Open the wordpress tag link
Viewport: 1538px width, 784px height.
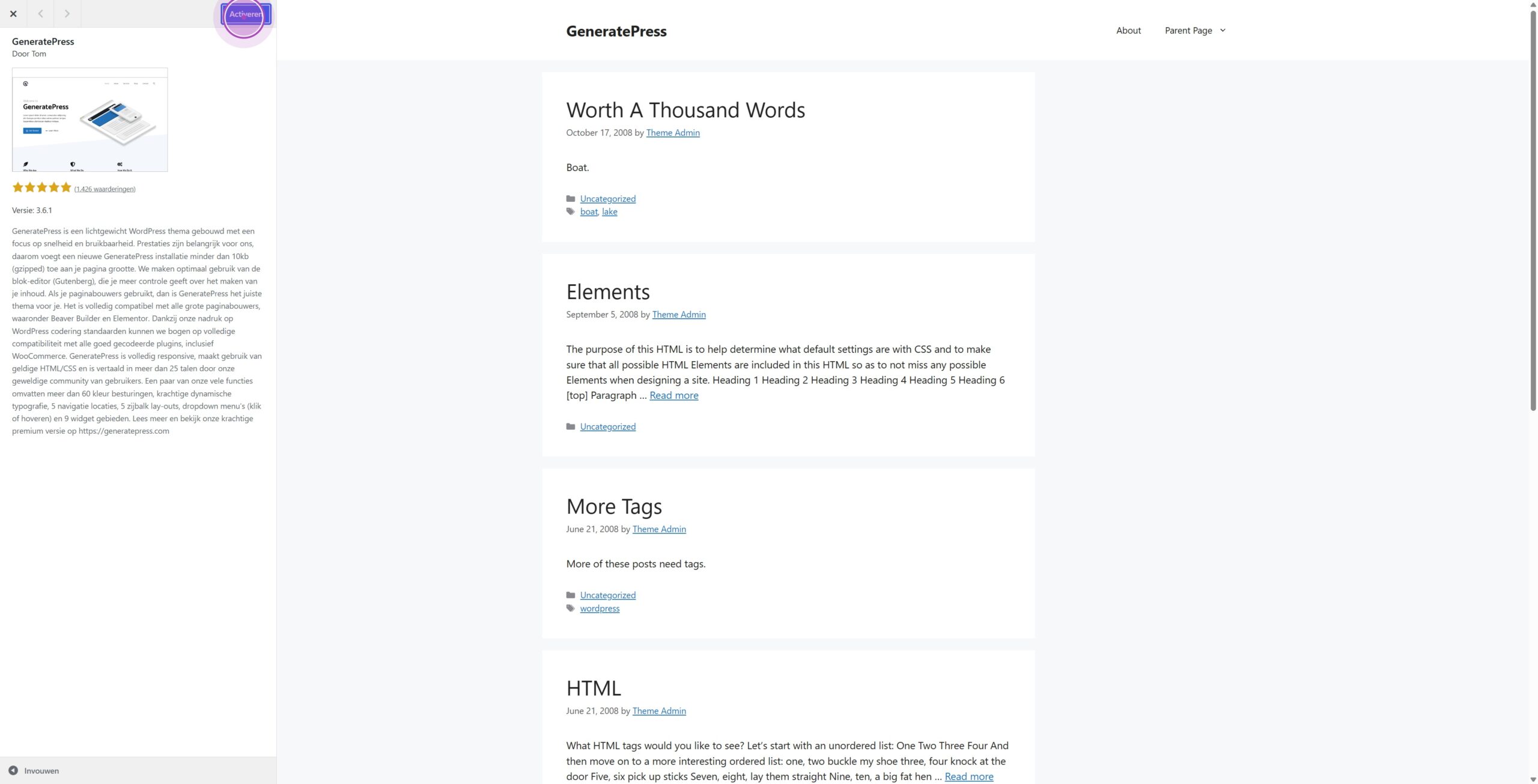pos(600,609)
